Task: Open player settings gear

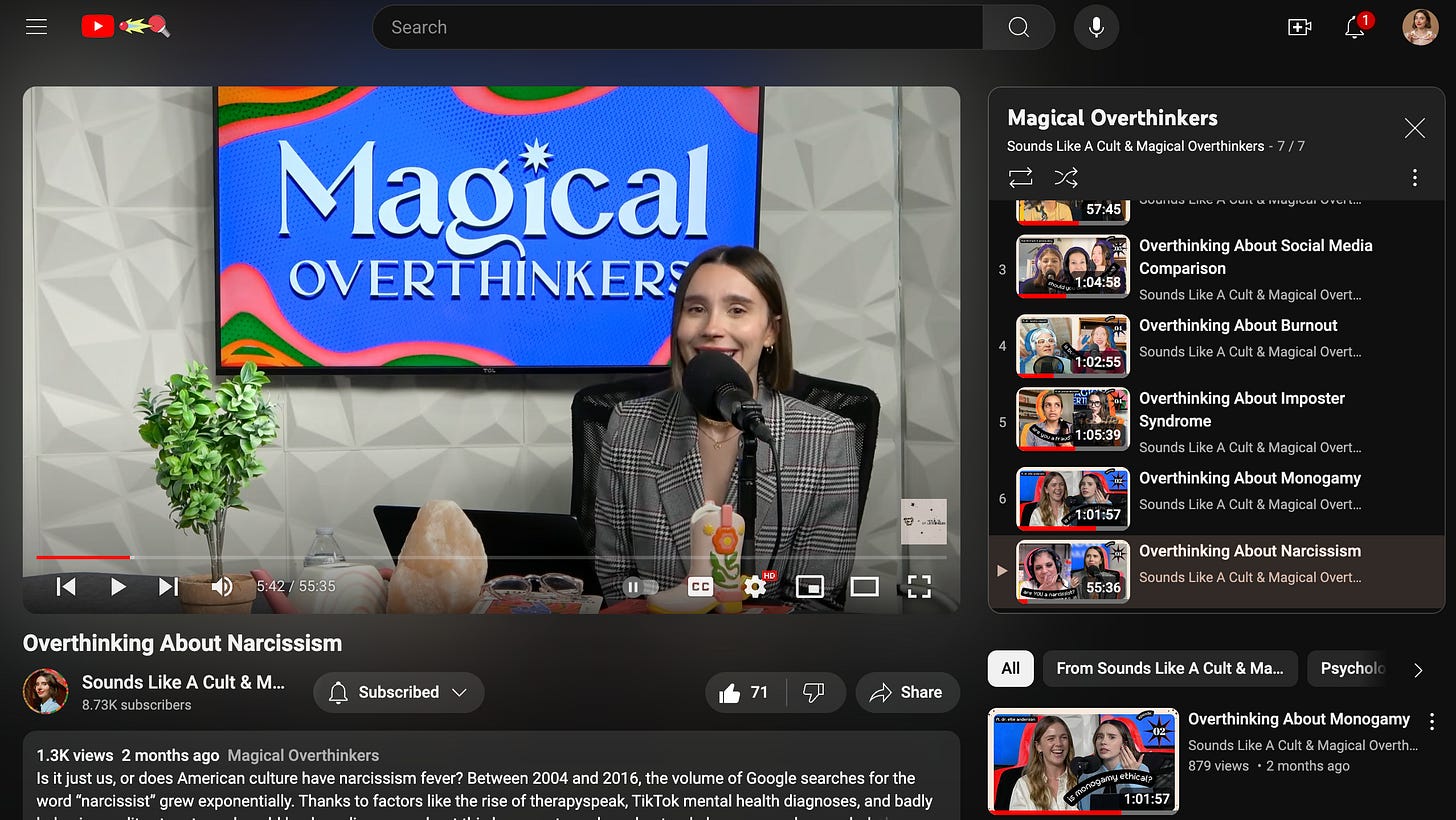Action: point(756,586)
